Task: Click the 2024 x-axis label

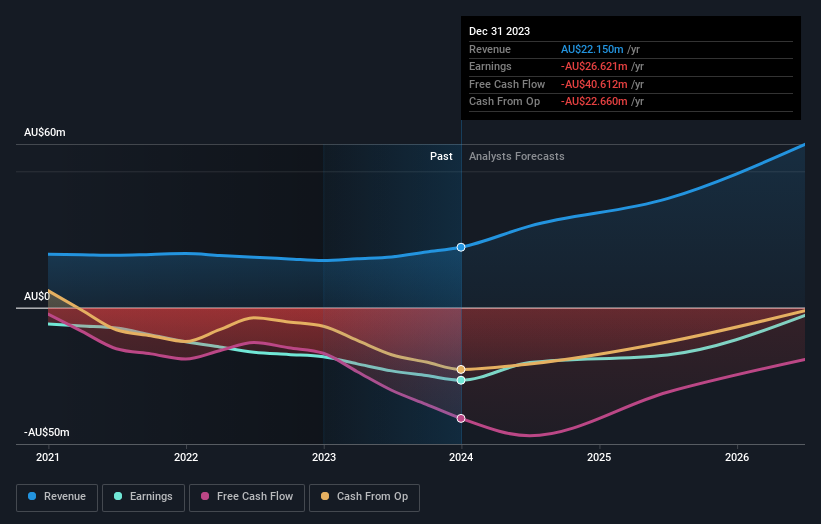Action: [461, 458]
